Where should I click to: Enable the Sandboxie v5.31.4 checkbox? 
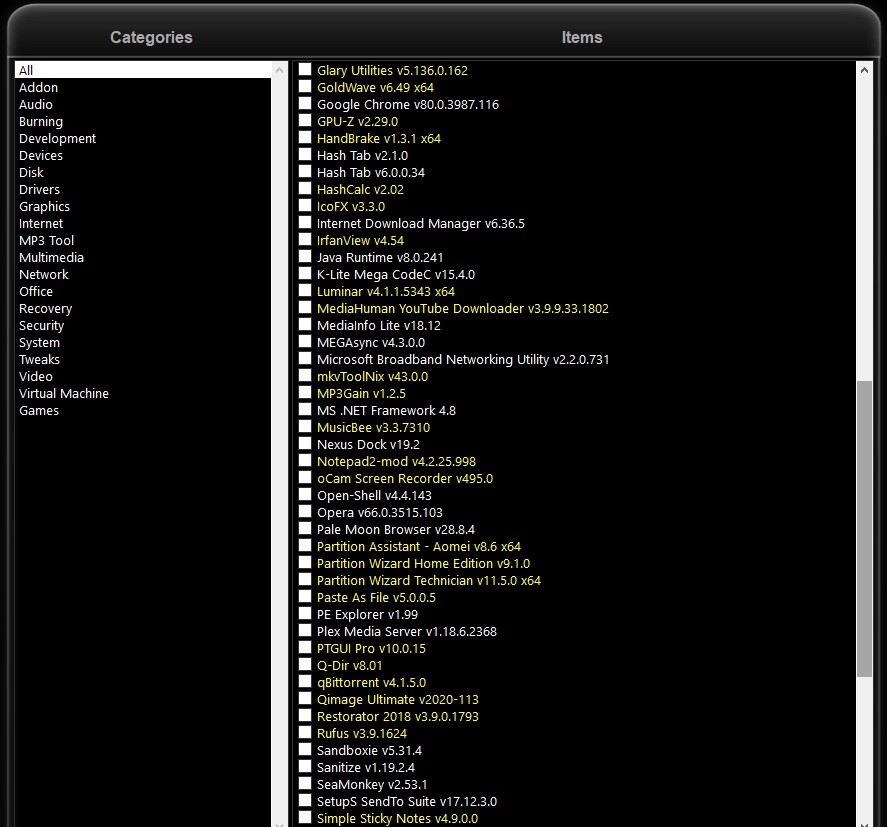pos(305,750)
